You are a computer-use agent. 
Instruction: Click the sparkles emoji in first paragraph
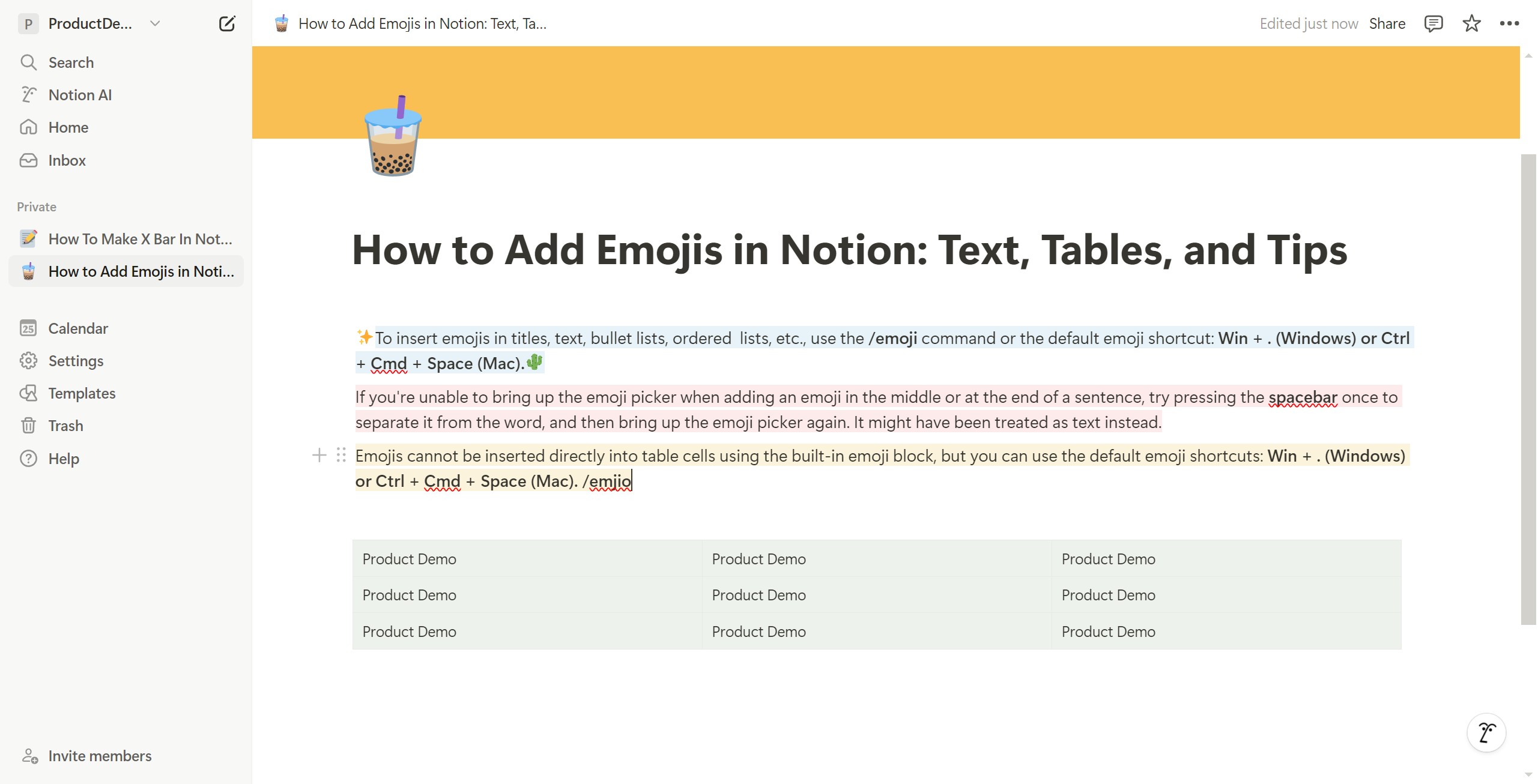365,337
